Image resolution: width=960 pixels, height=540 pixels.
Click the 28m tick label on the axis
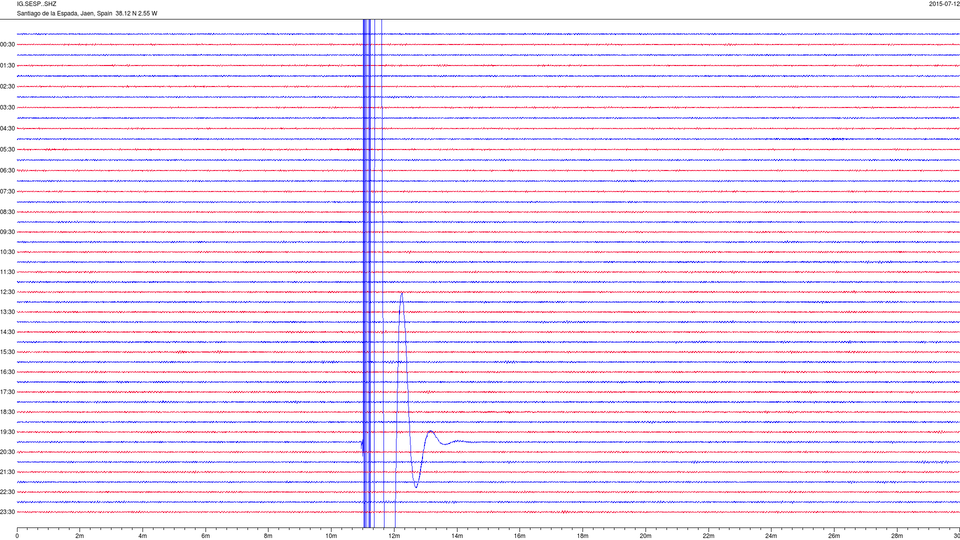coord(897,536)
